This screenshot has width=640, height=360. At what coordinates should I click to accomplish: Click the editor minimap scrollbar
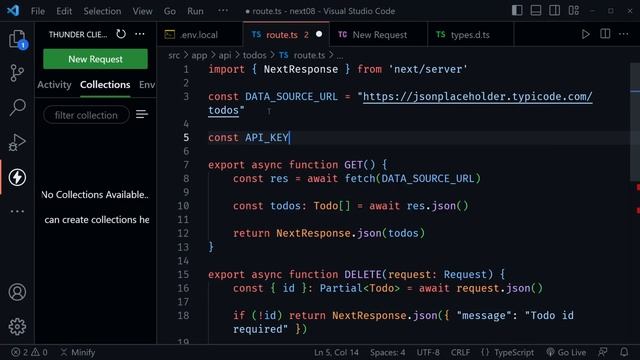click(635, 122)
